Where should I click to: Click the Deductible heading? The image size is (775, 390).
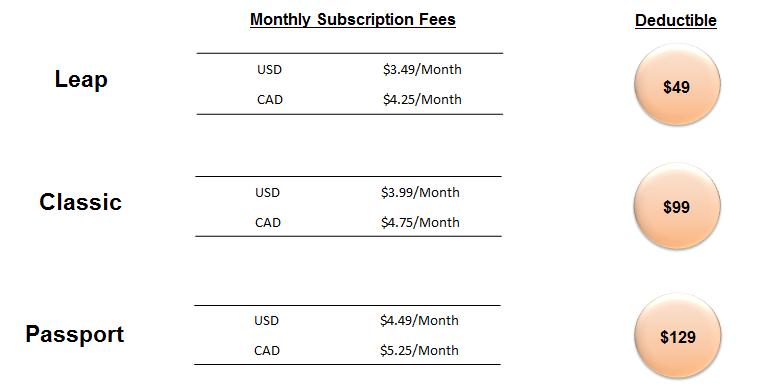676,20
